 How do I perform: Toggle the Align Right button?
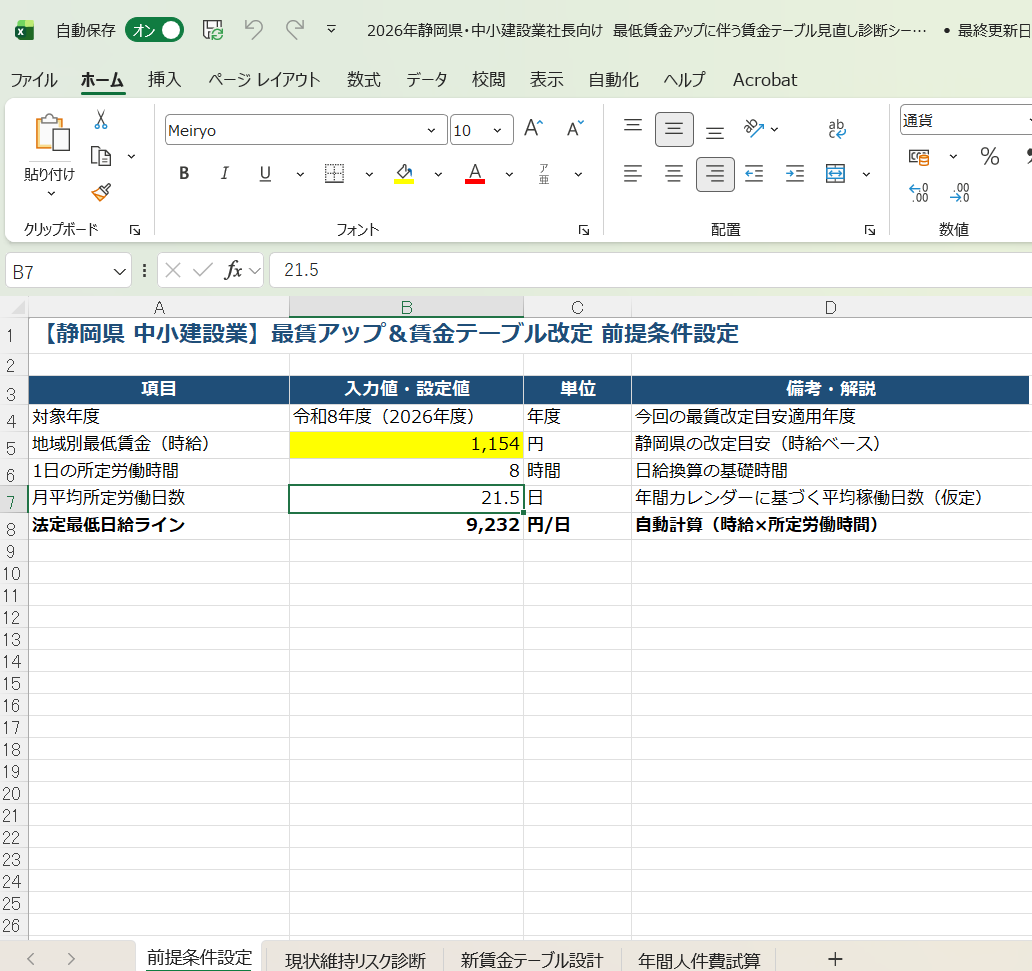(x=715, y=174)
